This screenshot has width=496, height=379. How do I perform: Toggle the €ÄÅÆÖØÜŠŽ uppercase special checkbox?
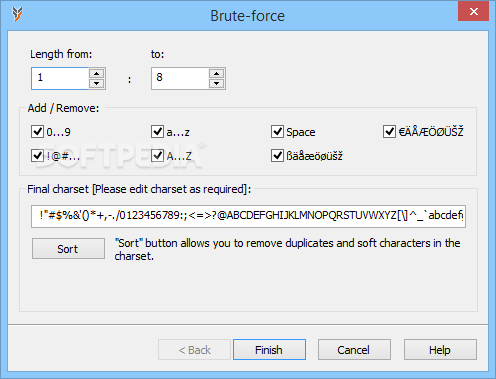pos(389,132)
